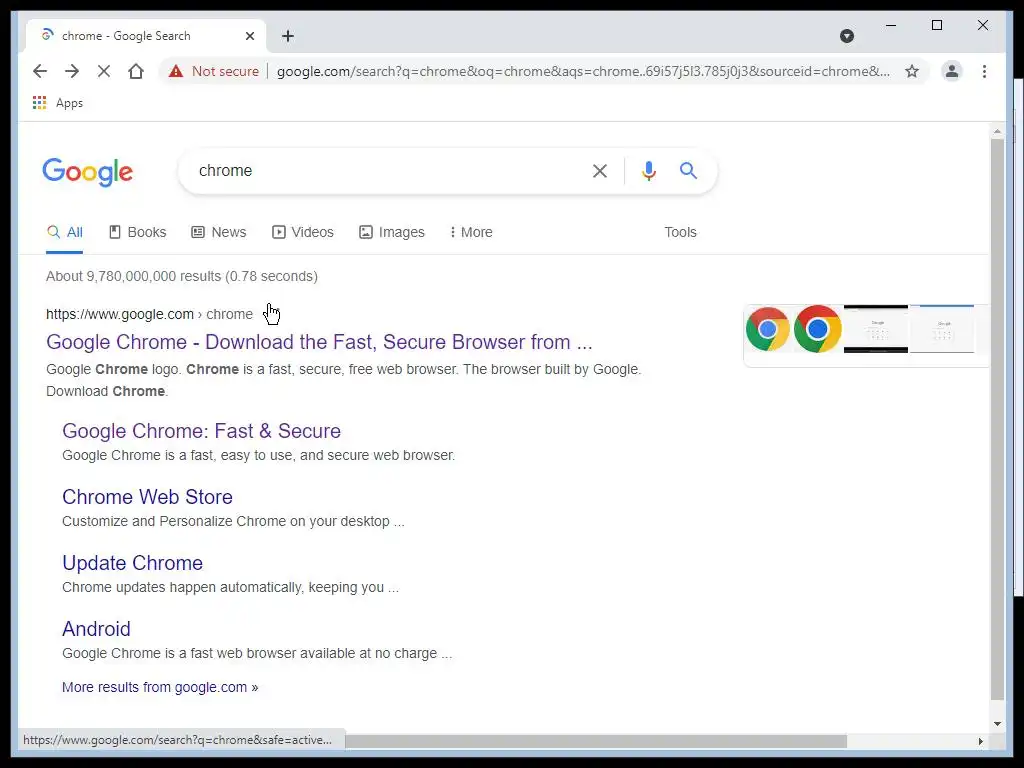Open the Chrome three-dot menu
The height and width of the screenshot is (768, 1024).
click(984, 71)
